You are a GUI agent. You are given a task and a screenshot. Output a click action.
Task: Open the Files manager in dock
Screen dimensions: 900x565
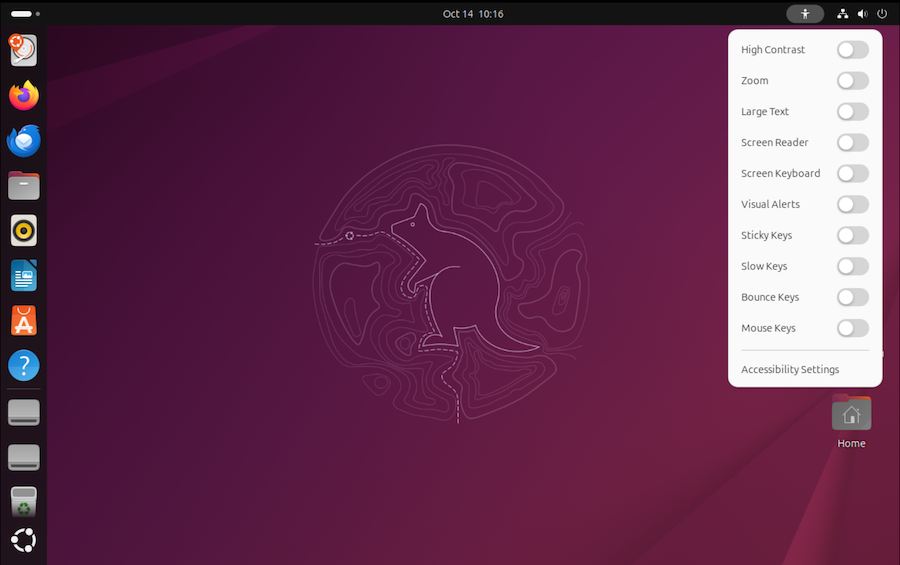[24, 185]
